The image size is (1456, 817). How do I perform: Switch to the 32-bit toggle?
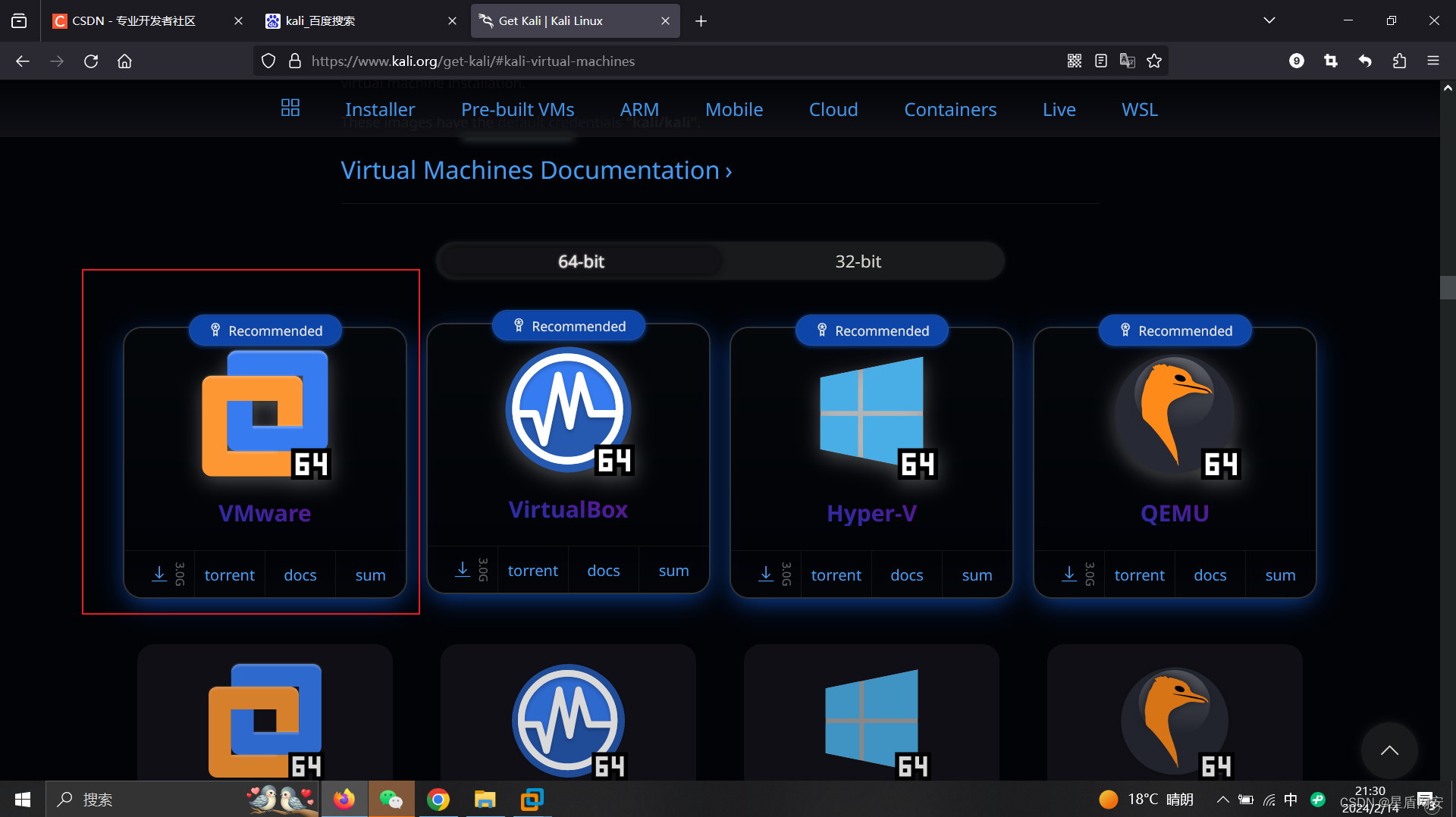858,261
